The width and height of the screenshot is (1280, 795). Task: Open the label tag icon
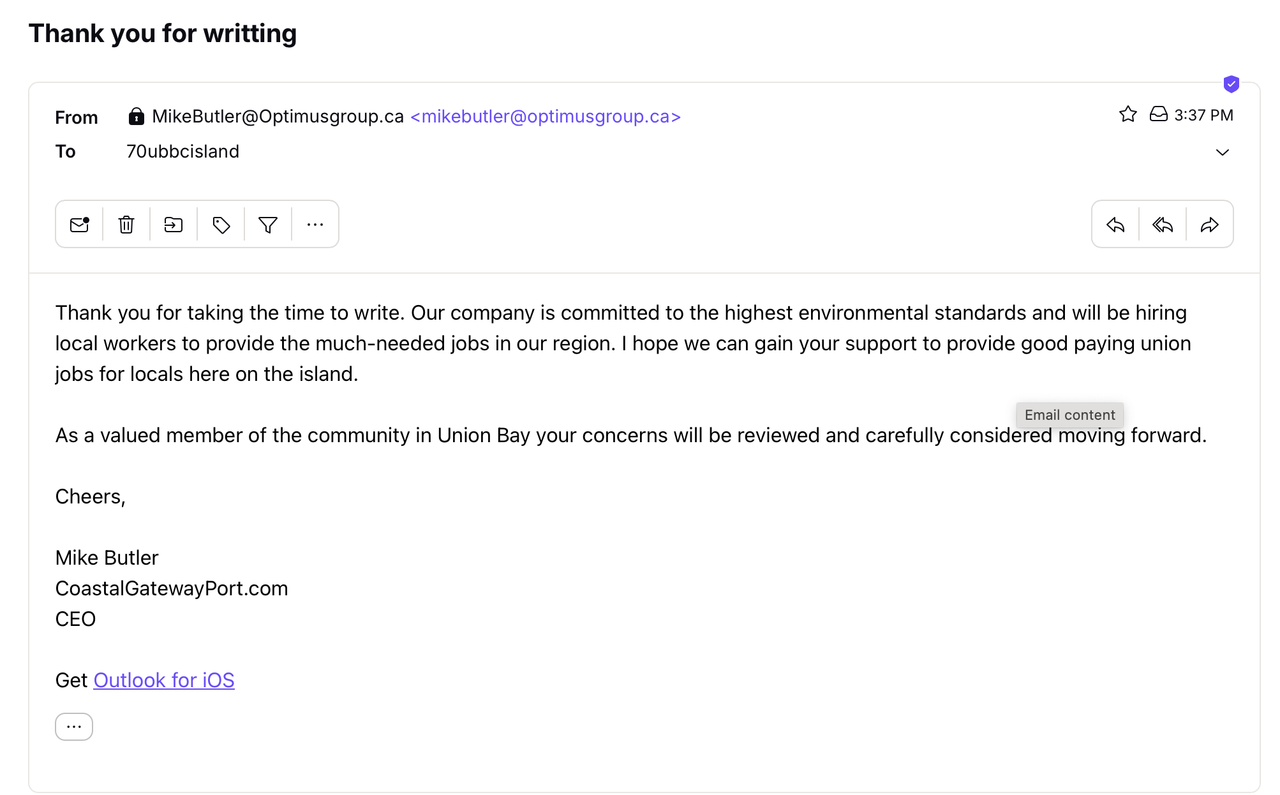[x=221, y=225]
